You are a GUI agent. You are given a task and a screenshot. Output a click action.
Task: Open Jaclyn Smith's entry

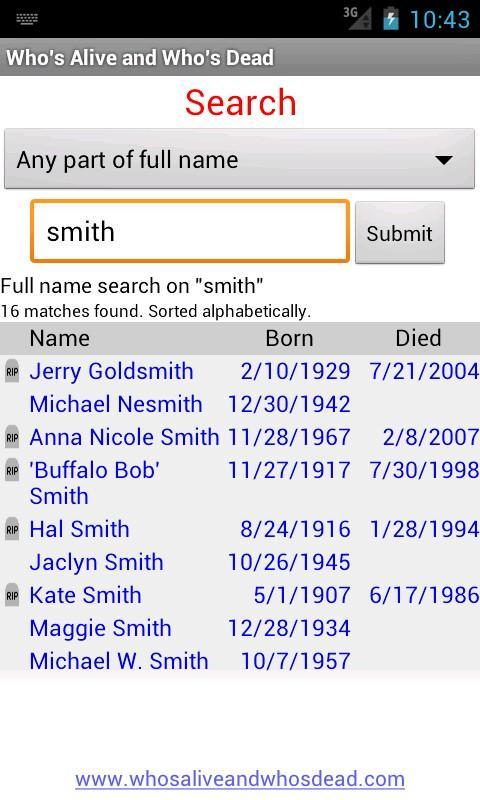(96, 562)
